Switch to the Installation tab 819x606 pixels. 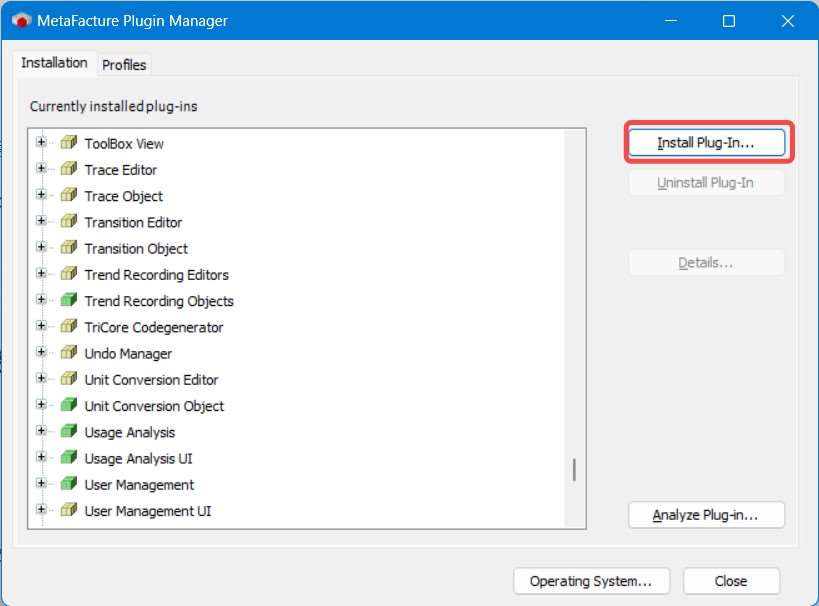click(x=54, y=63)
